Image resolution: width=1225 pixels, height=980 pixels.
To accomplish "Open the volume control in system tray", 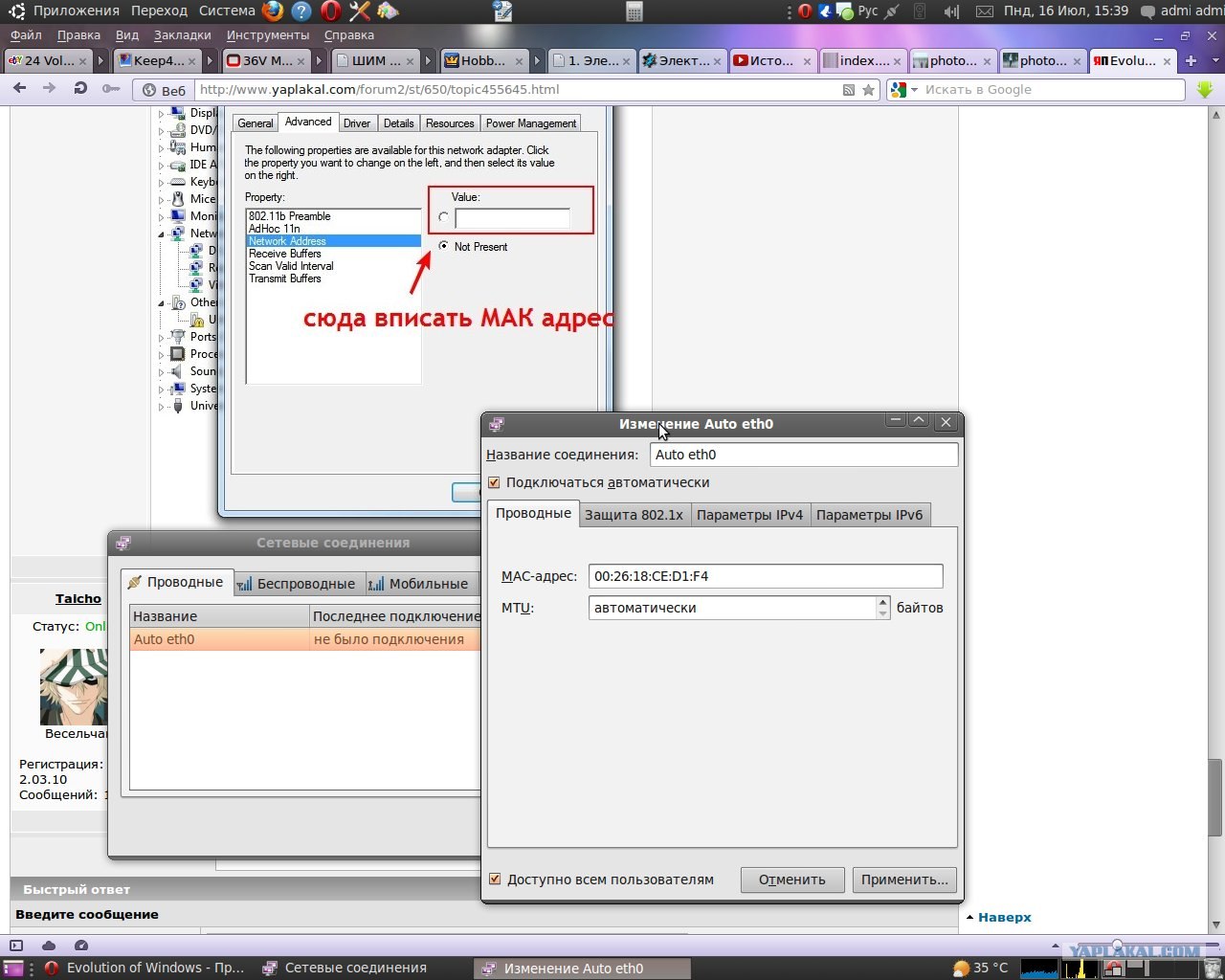I will [951, 11].
